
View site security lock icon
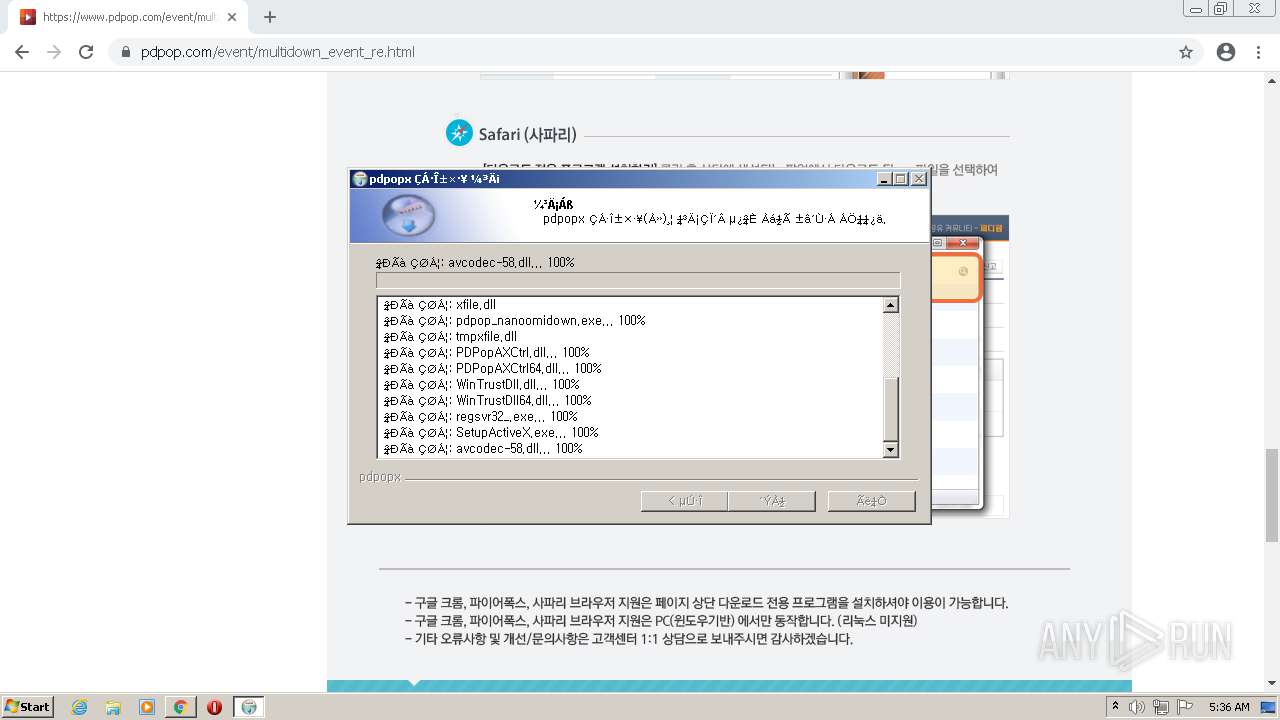coord(126,52)
